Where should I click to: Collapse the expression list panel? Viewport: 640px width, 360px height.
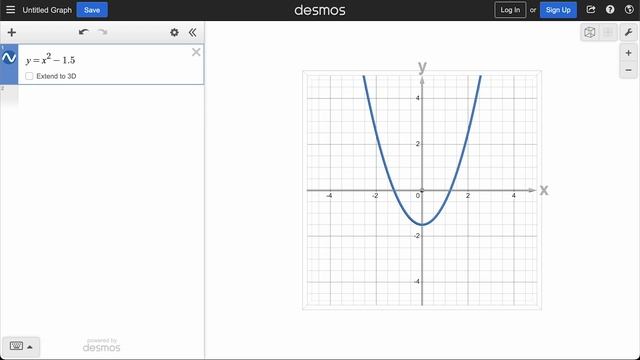[193, 33]
